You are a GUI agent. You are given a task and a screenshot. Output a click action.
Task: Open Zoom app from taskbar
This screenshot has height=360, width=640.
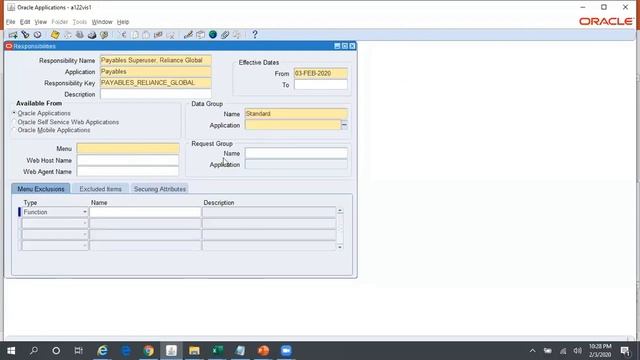coord(286,351)
